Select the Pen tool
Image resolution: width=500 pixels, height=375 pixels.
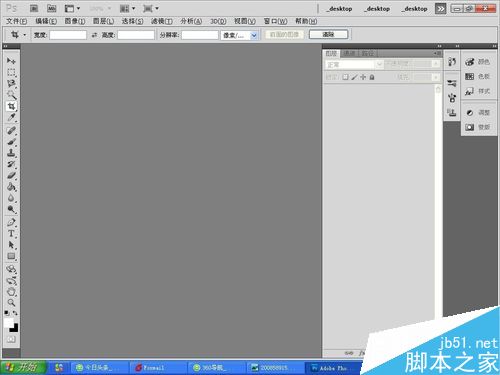tap(11, 222)
